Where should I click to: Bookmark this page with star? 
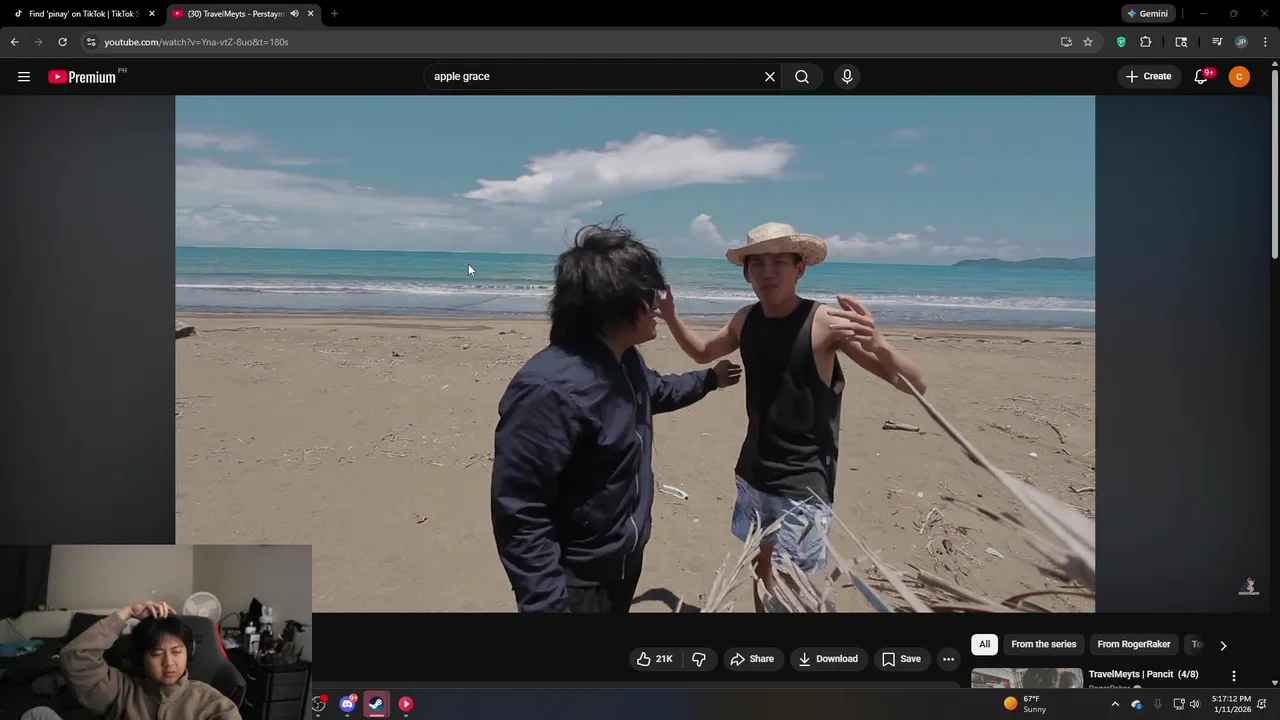1088,42
